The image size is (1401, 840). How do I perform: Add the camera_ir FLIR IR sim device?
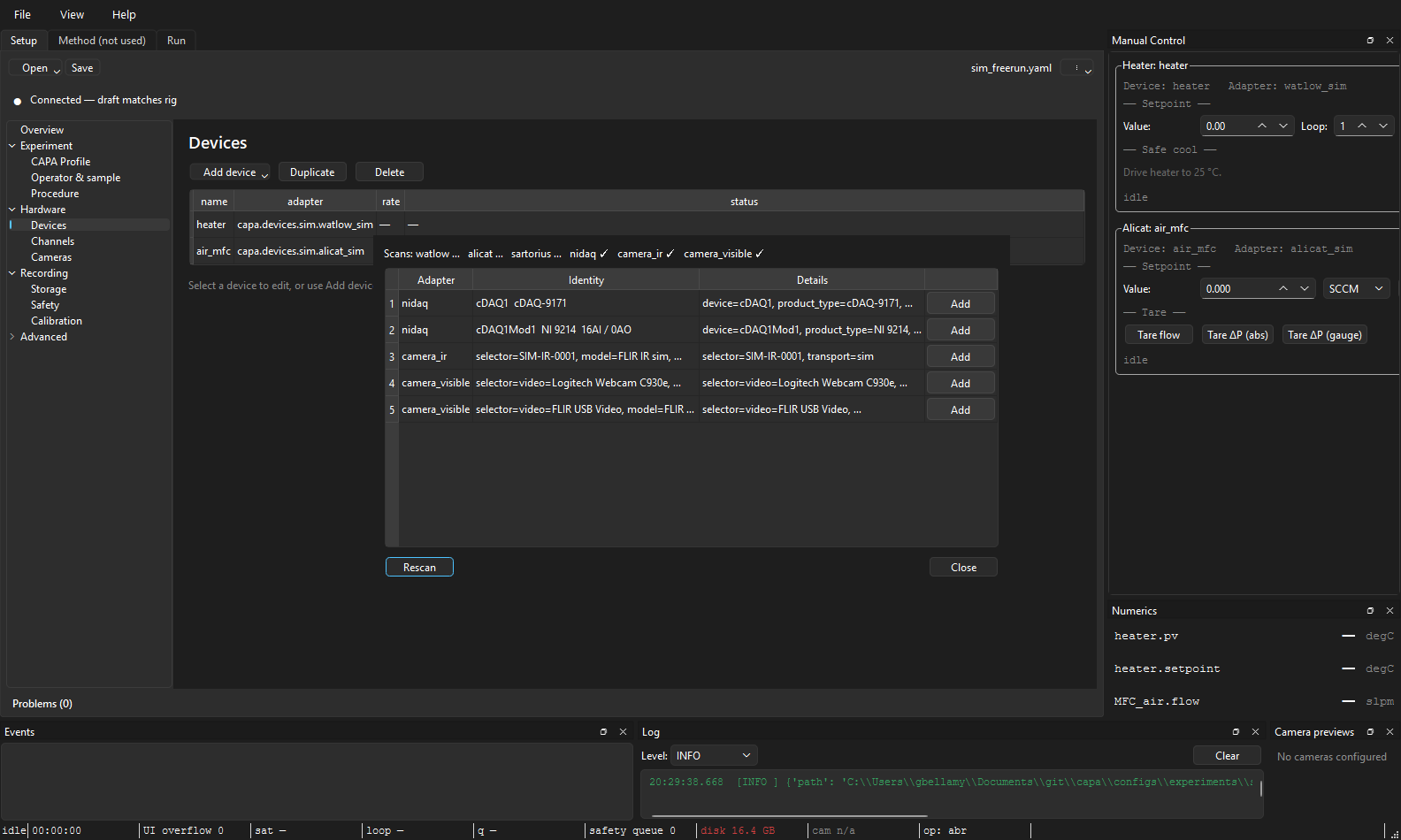[961, 357]
